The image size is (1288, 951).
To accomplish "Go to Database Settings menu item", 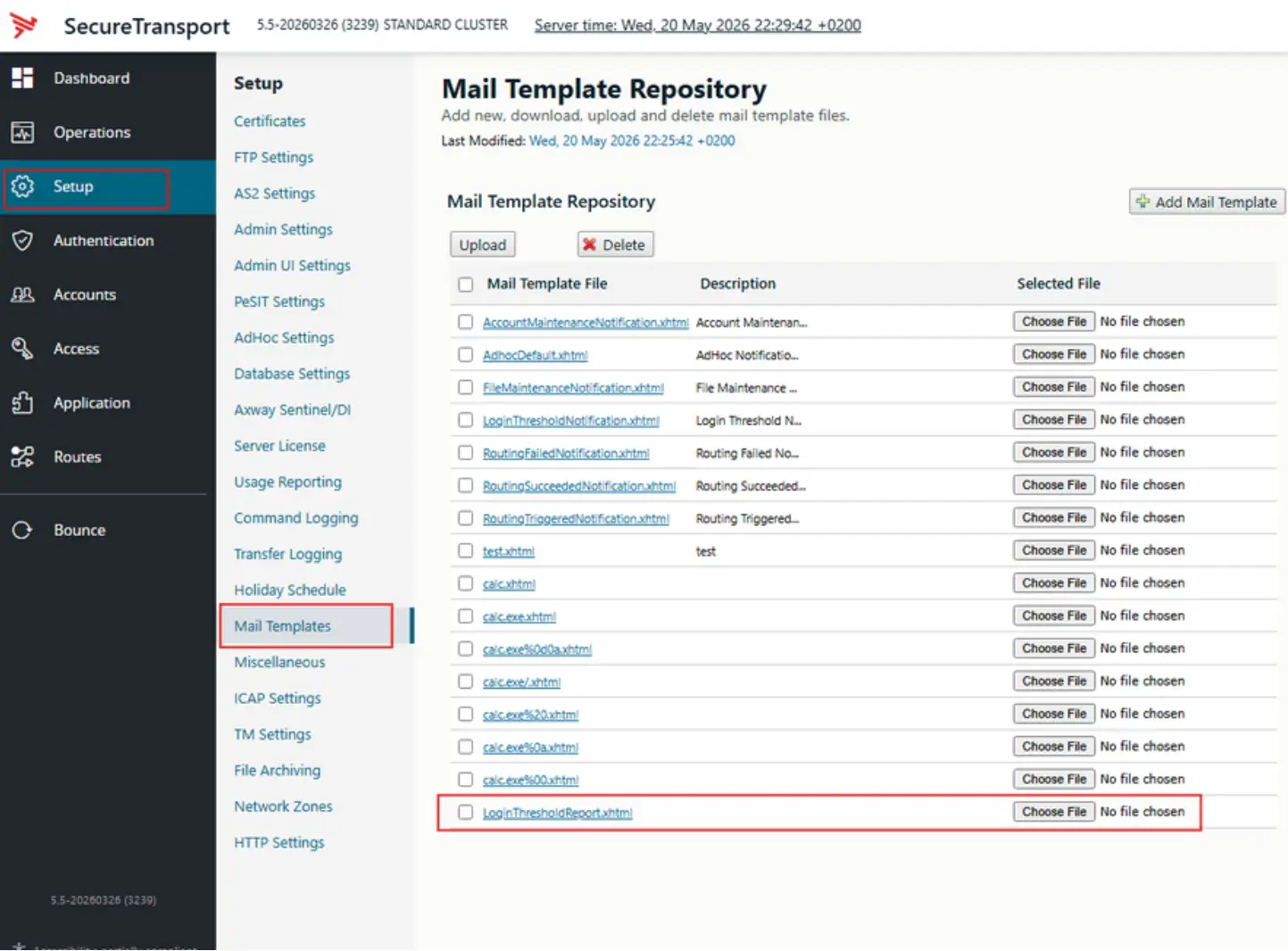I will point(292,374).
